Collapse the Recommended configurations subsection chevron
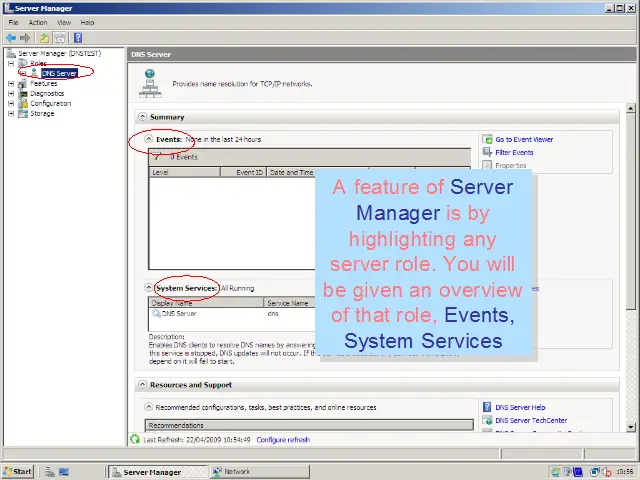The height and width of the screenshot is (480, 640). [x=149, y=407]
